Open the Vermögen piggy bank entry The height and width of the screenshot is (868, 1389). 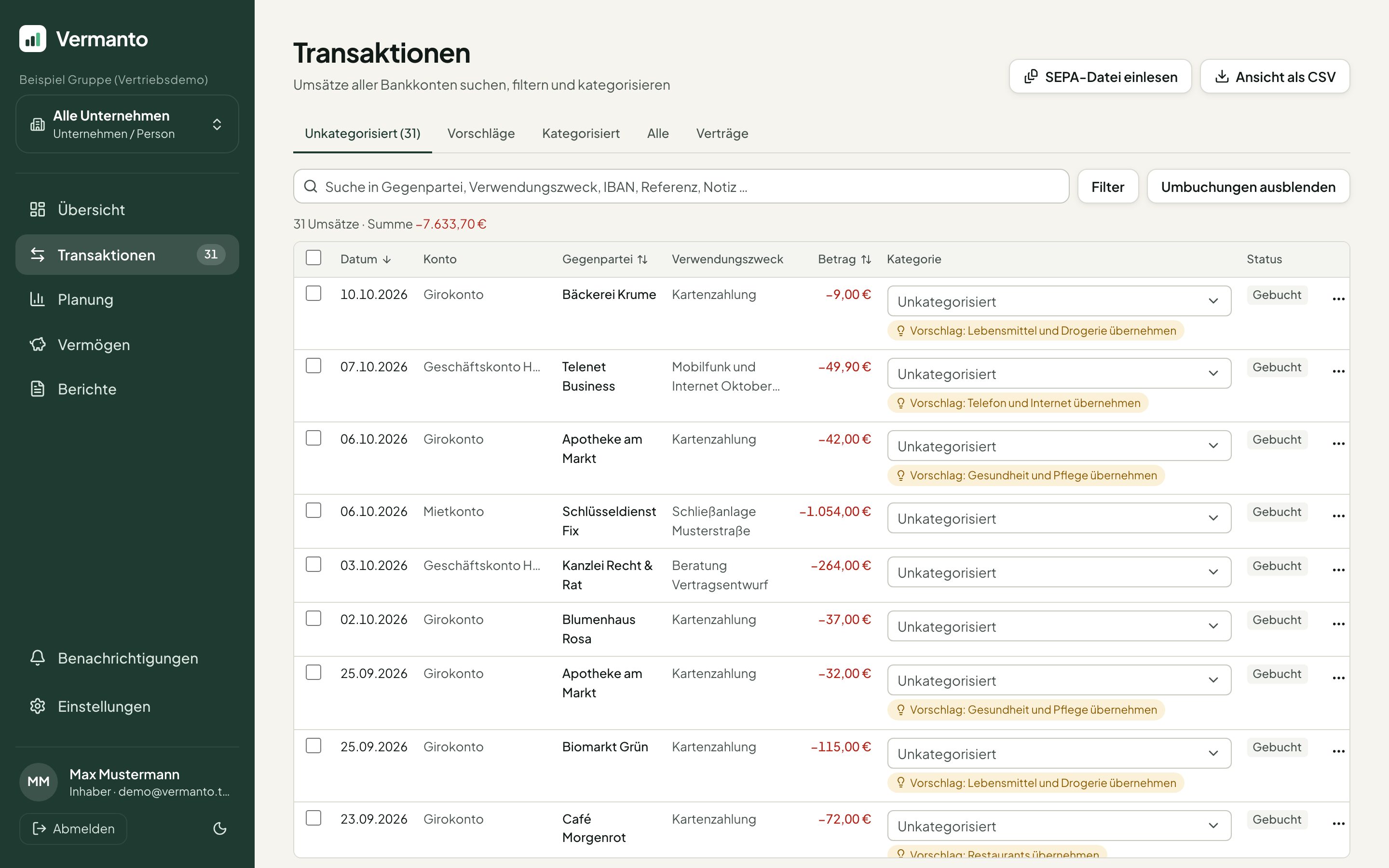pyautogui.click(x=127, y=344)
